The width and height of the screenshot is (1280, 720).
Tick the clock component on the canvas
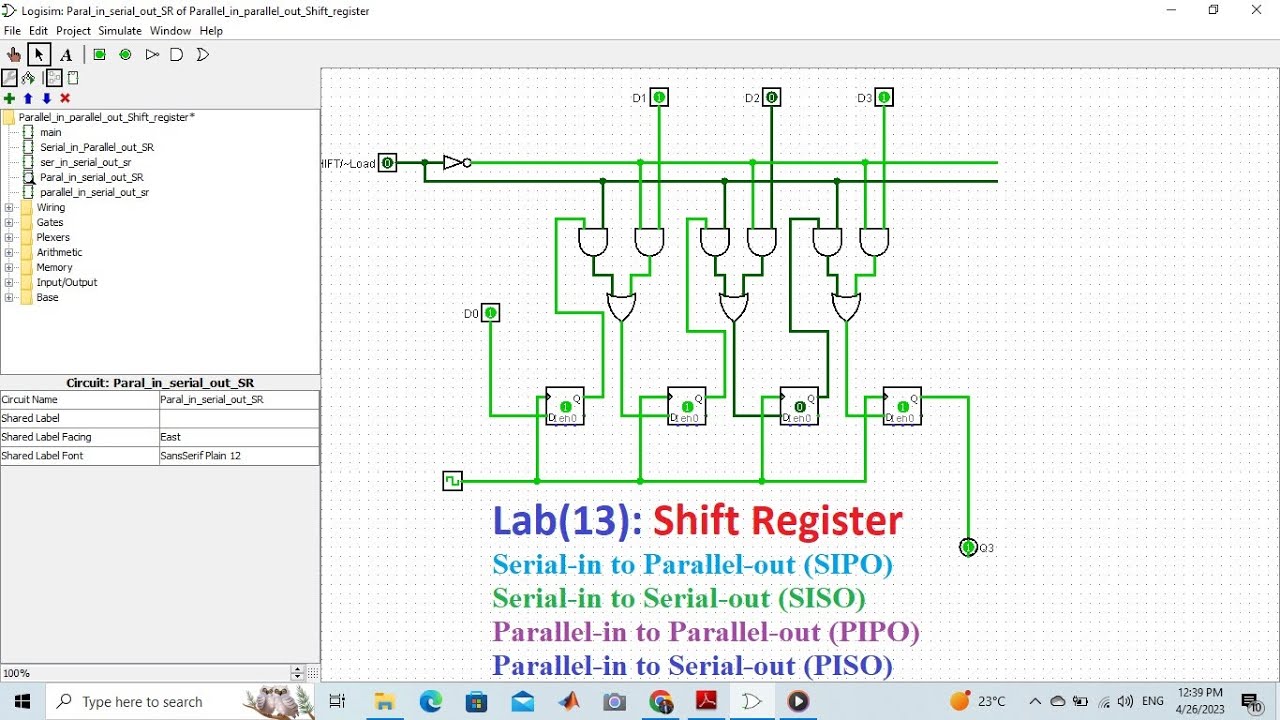[452, 481]
